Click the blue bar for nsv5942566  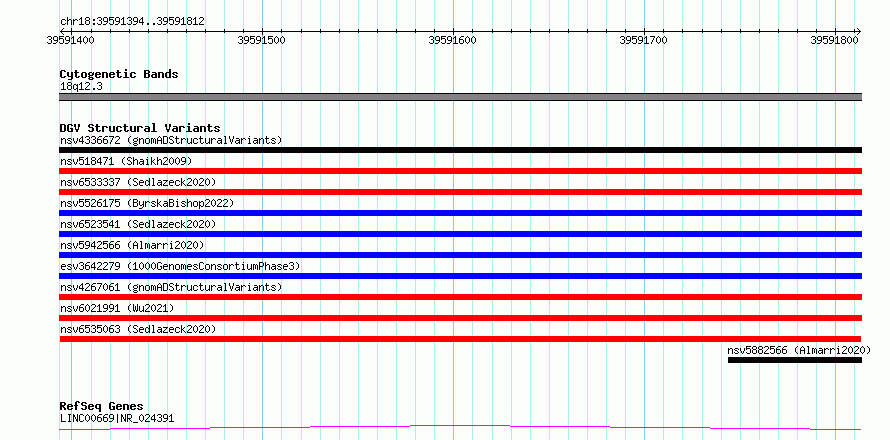point(460,255)
